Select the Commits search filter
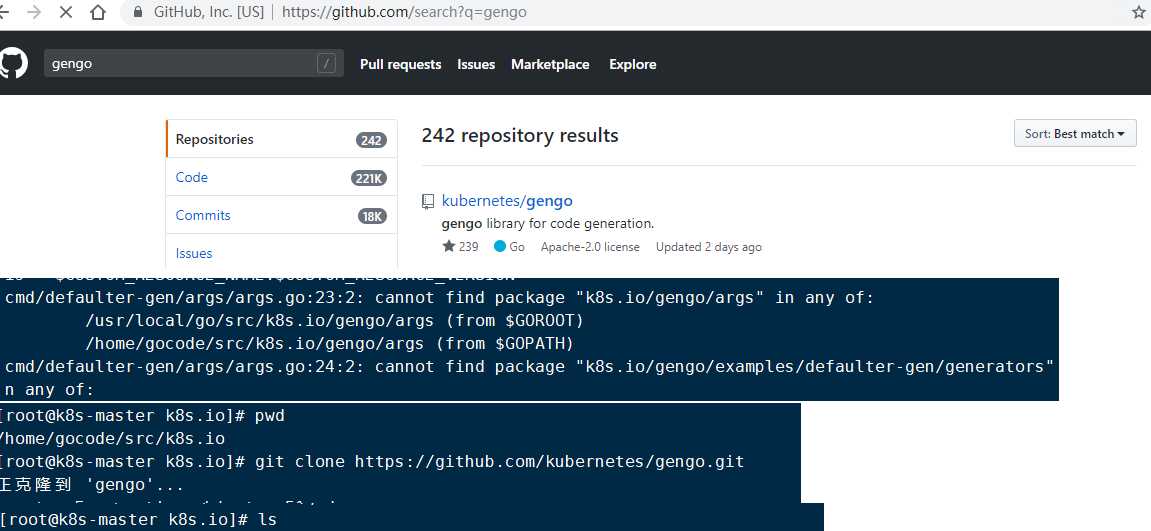The height and width of the screenshot is (531, 1151). [x=282, y=215]
